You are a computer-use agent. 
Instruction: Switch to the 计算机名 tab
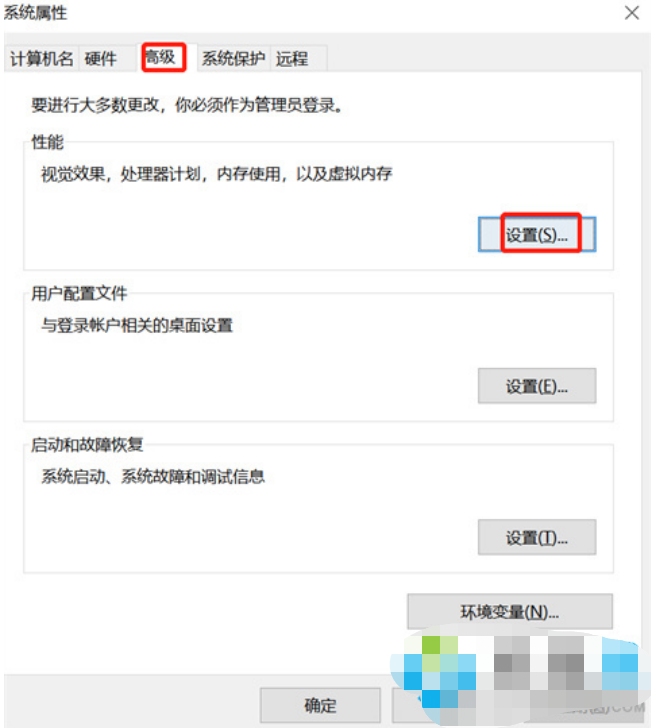coord(42,58)
